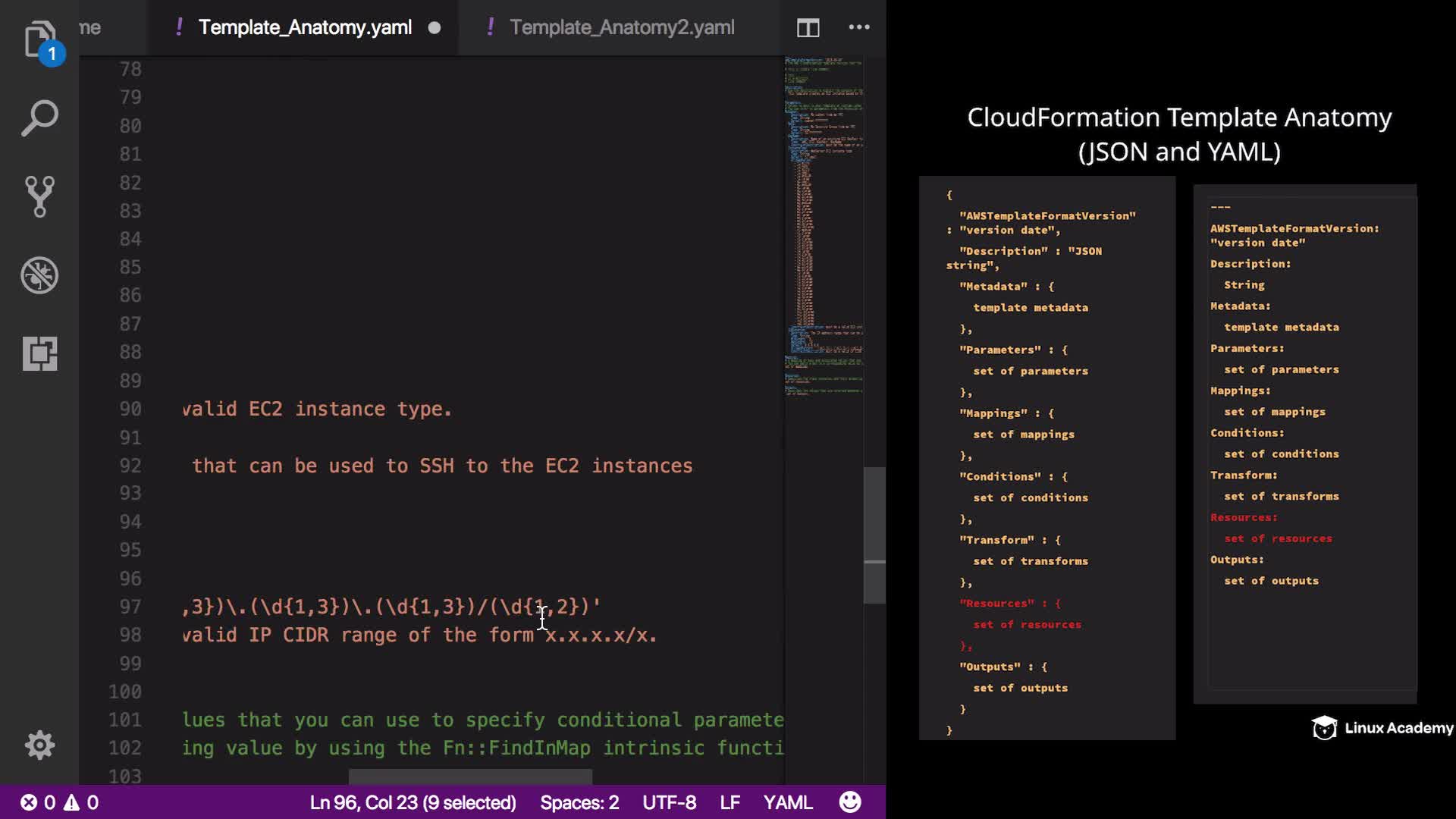The width and height of the screenshot is (1456, 819).
Task: Click the feedback smiley icon
Action: click(x=850, y=802)
